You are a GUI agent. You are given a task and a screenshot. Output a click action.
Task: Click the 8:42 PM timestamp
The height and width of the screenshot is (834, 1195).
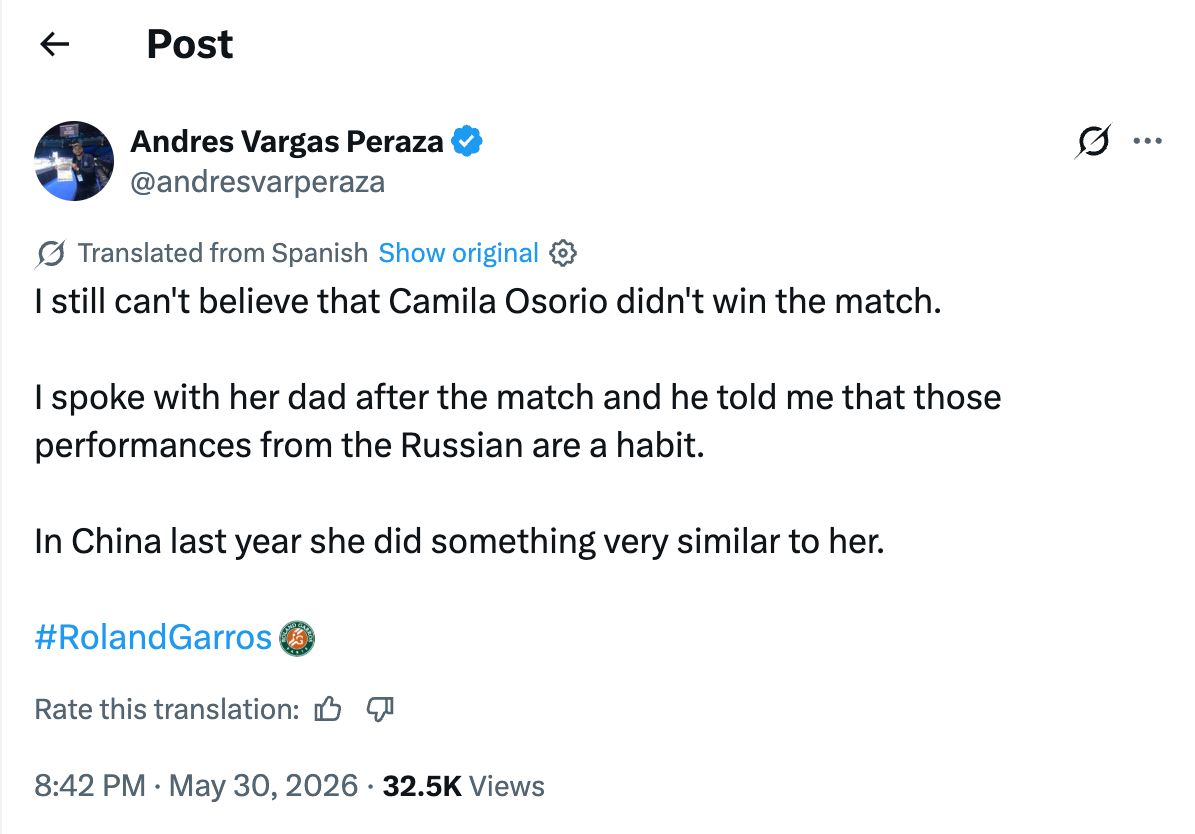click(90, 786)
